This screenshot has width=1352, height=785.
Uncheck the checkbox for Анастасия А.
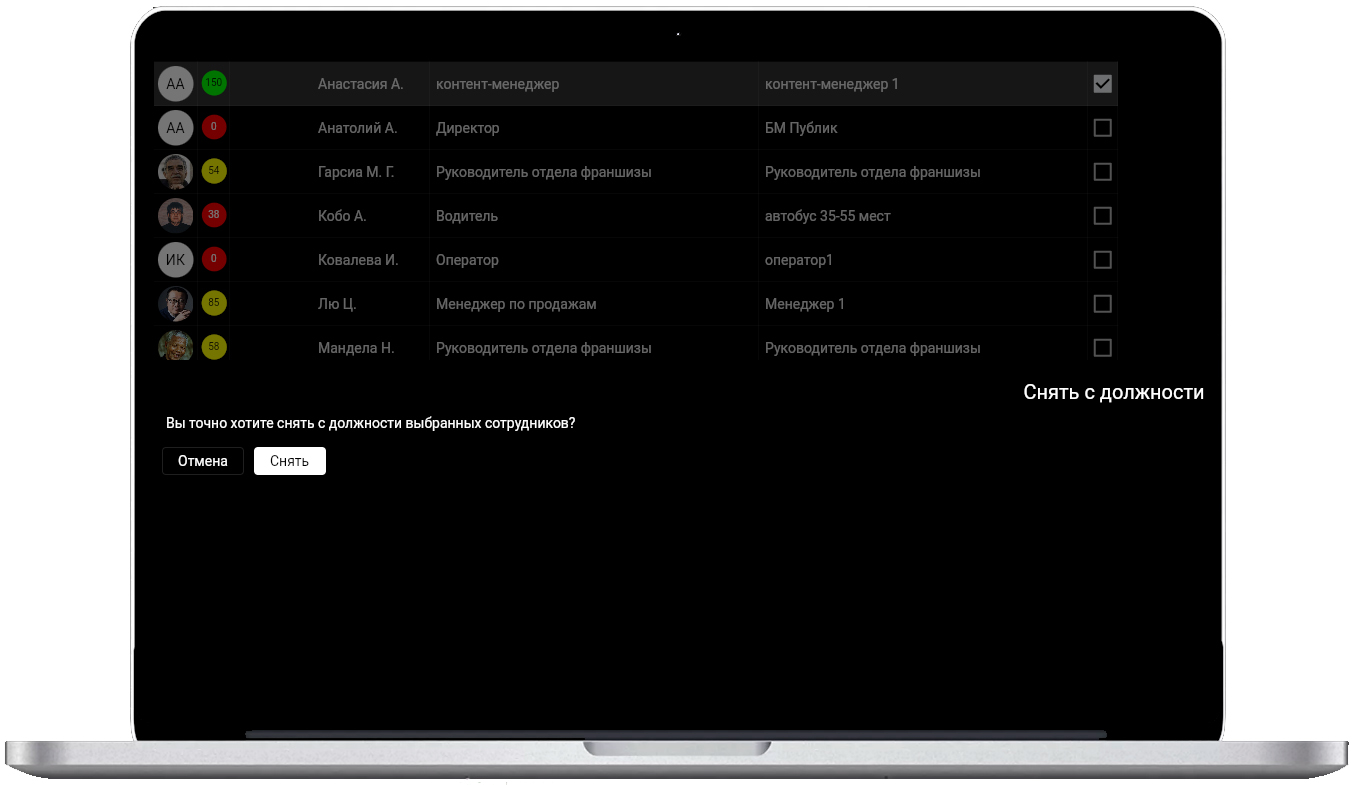1102,84
